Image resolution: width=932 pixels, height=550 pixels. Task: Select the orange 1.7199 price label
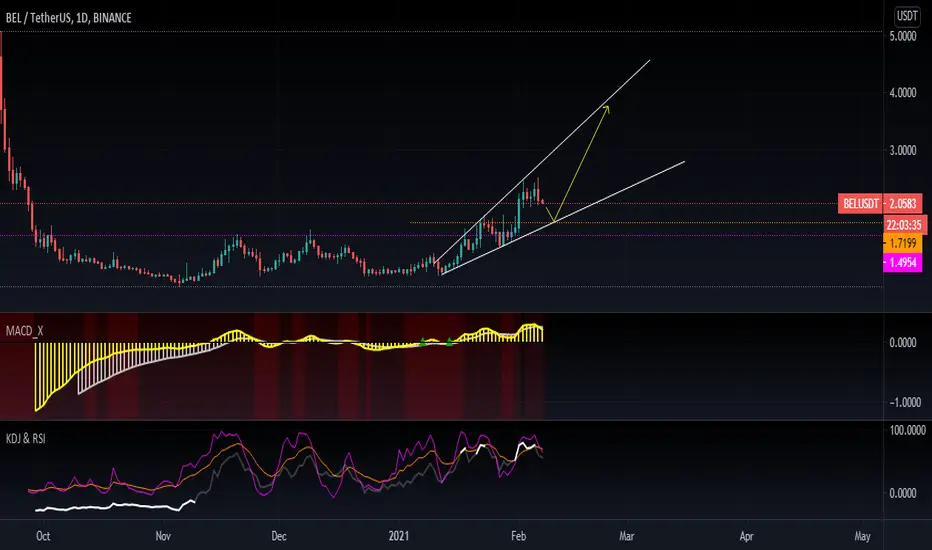902,243
